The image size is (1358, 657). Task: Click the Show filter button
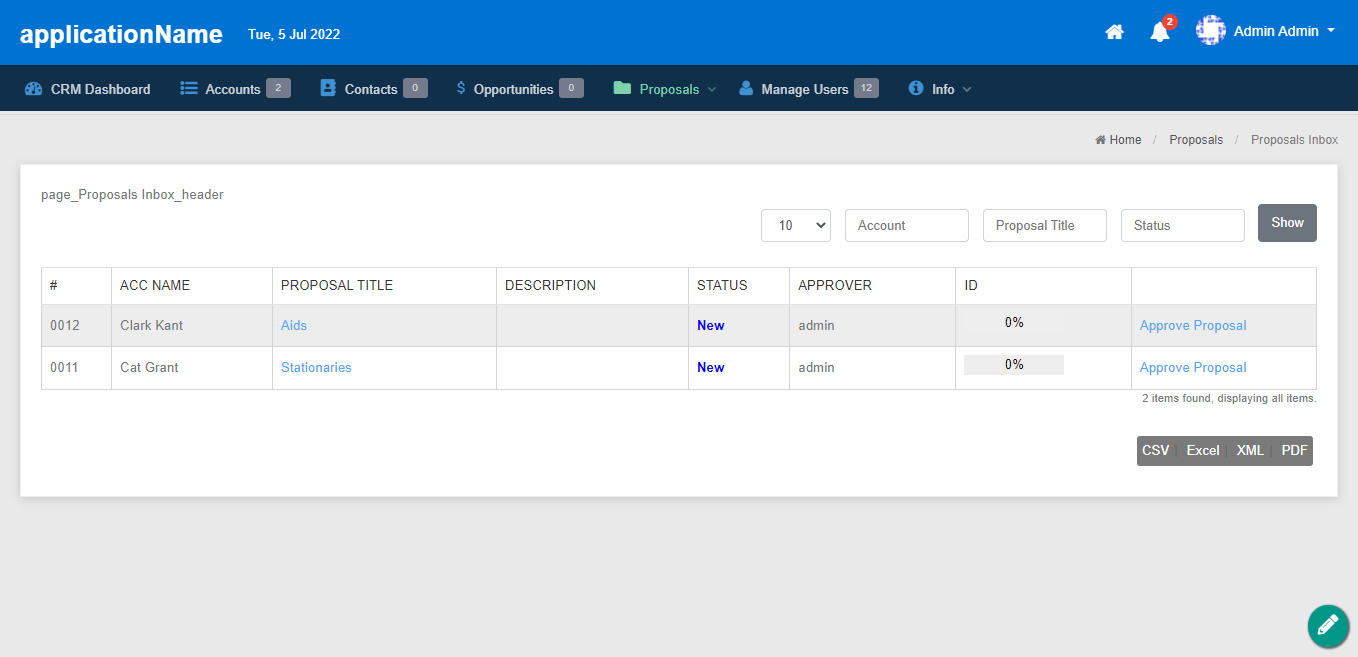point(1287,223)
